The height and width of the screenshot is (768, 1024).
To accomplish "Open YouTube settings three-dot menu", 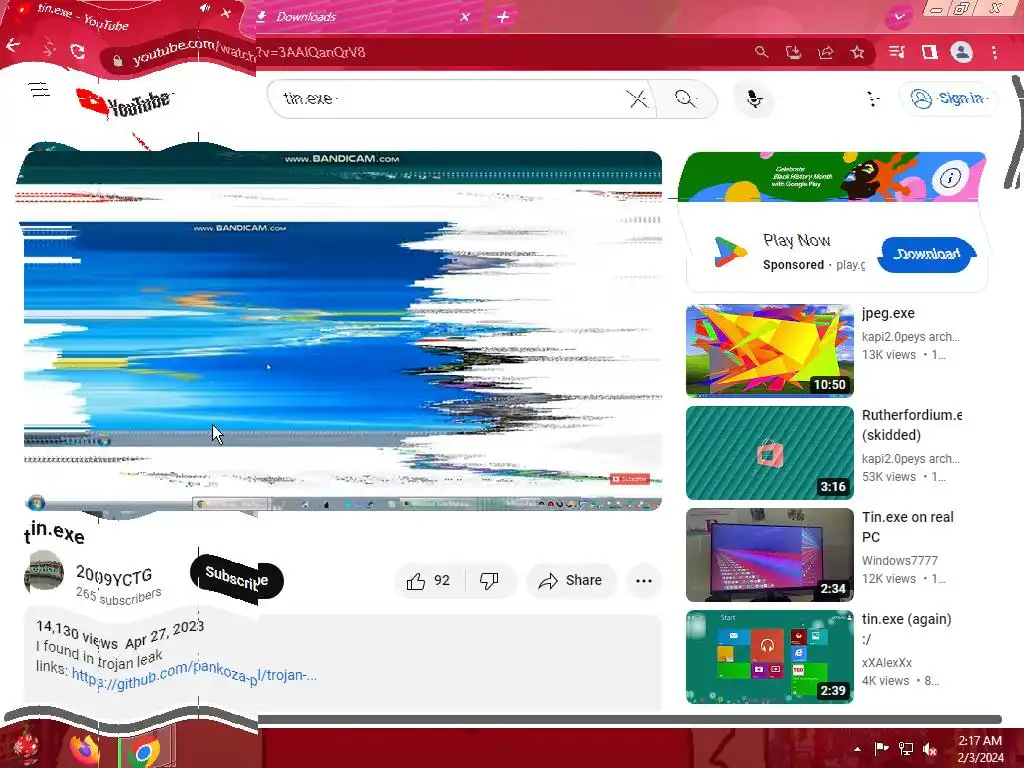I will pyautogui.click(x=873, y=99).
